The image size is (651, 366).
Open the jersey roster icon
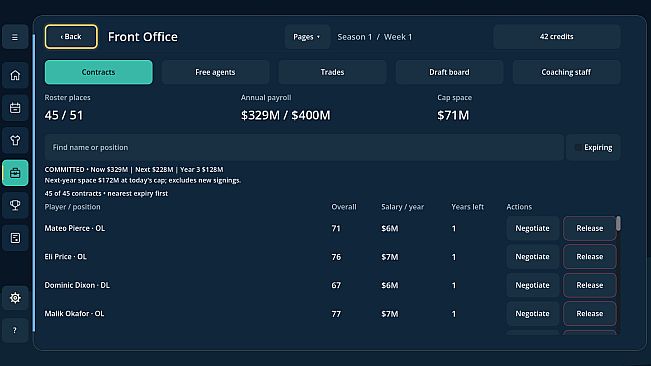(x=15, y=140)
